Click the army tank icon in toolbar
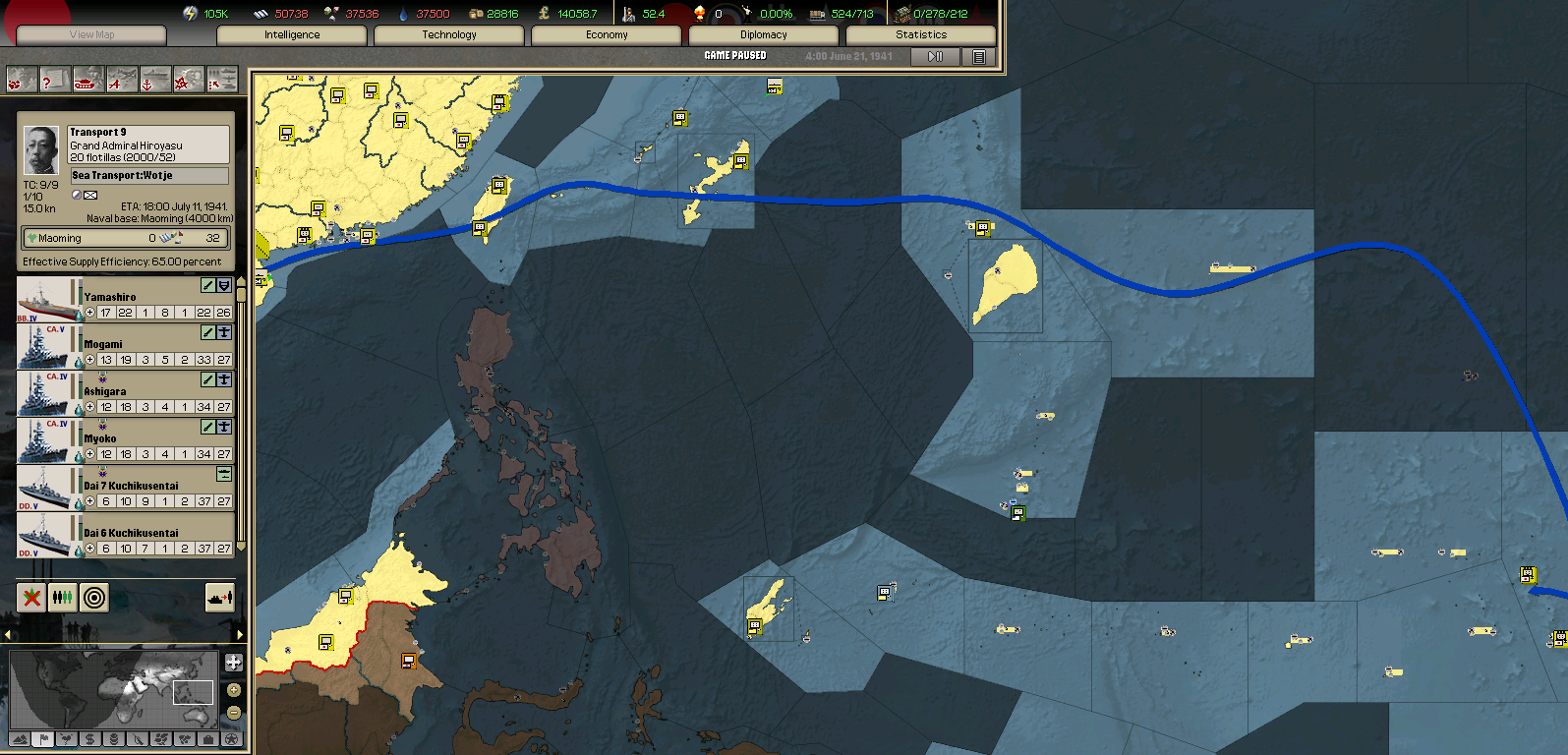1568x755 pixels. [x=87, y=81]
